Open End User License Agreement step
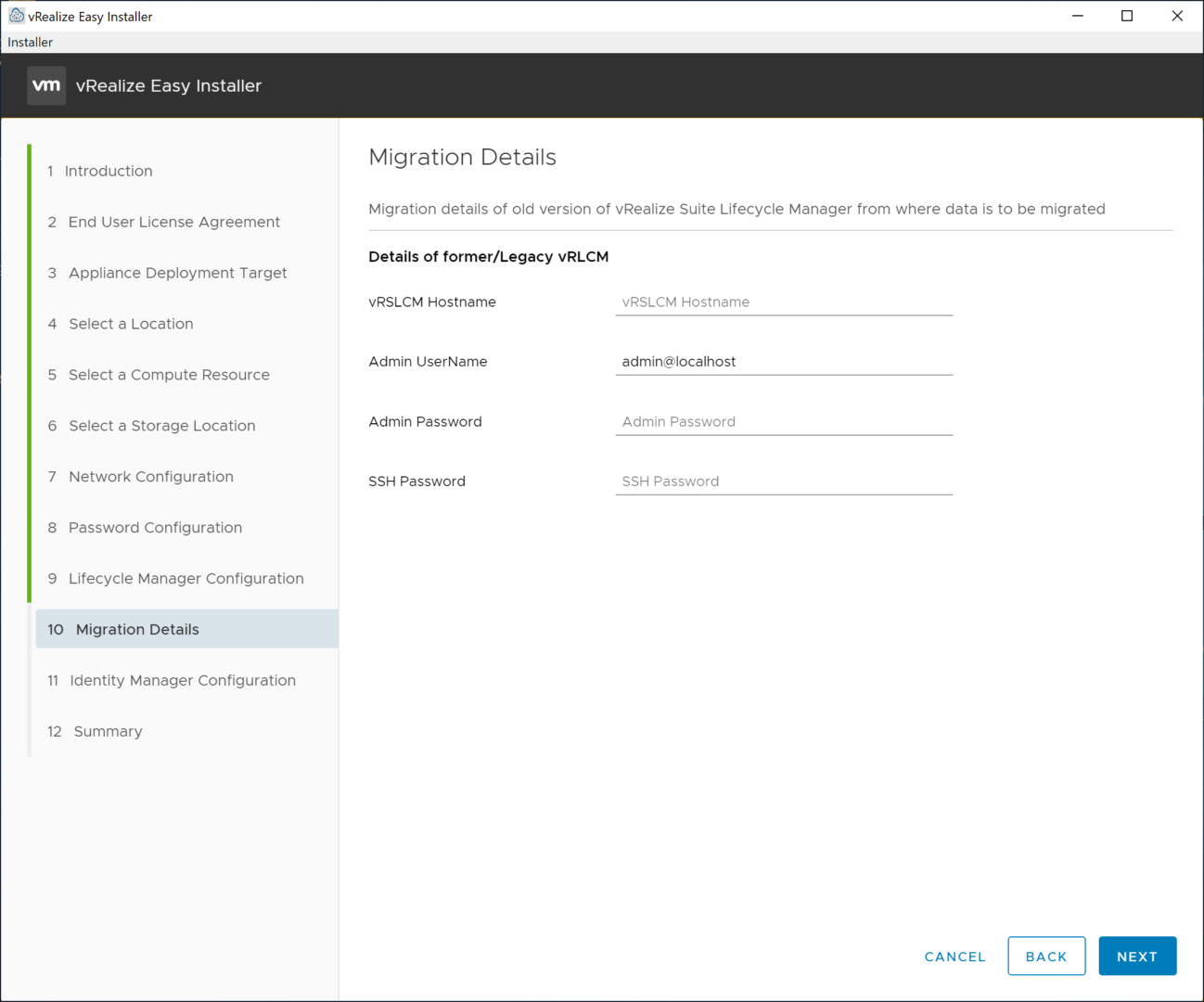The image size is (1204, 1002). point(173,222)
